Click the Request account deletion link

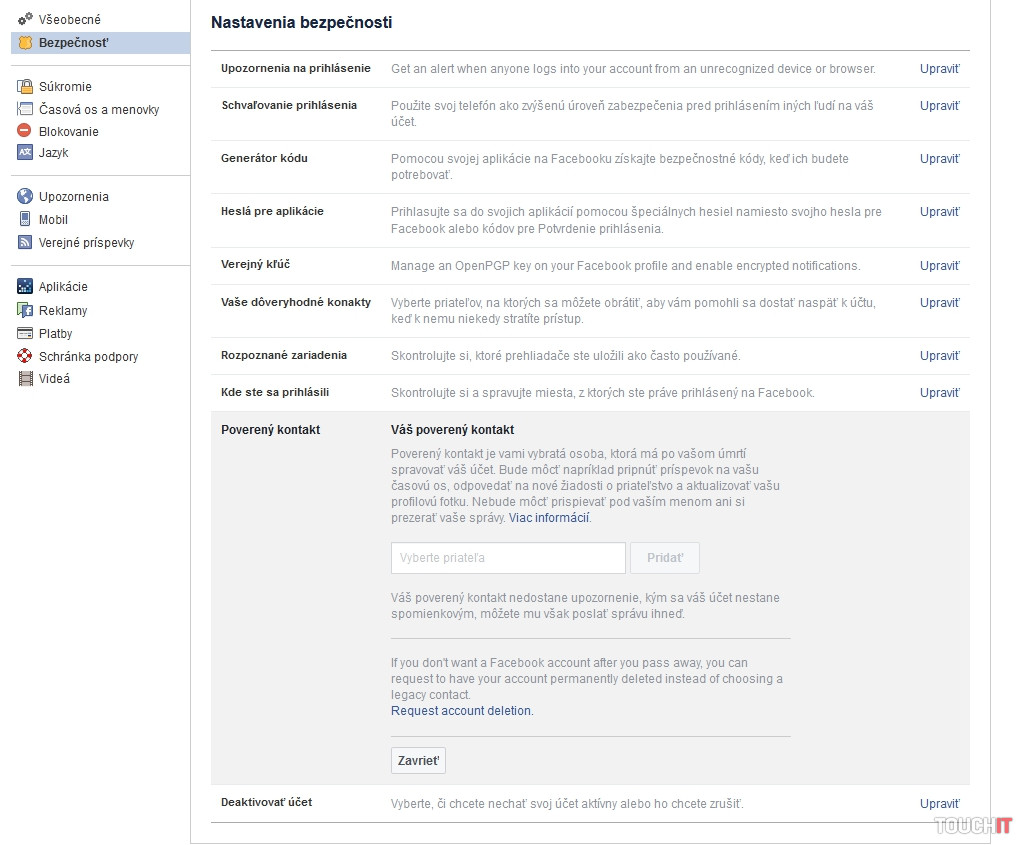coord(462,711)
